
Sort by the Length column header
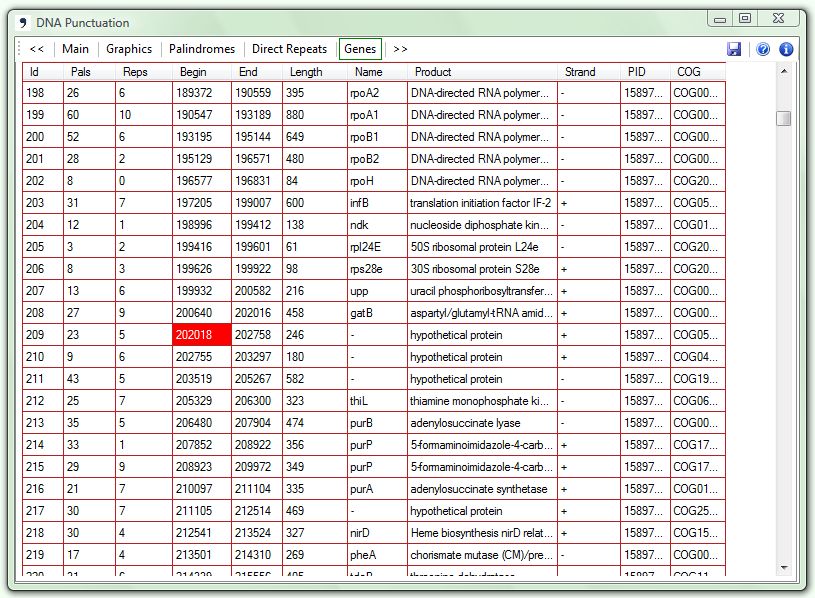tap(314, 72)
